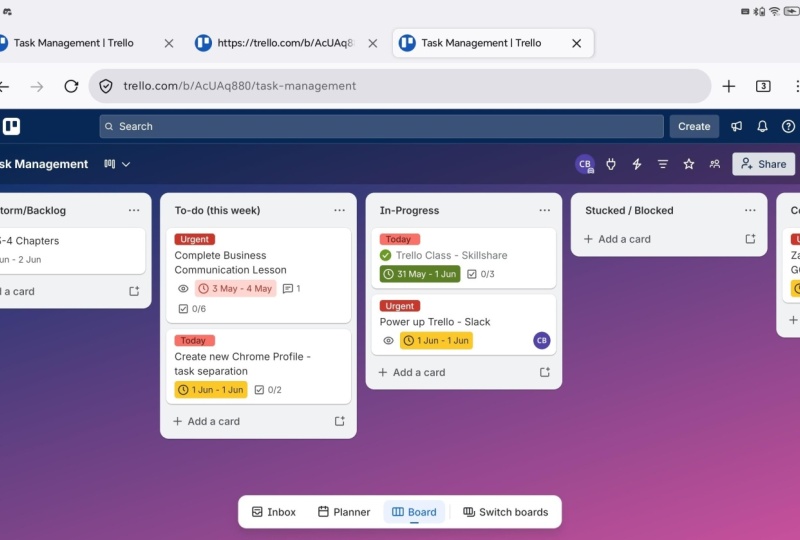Reload the page with the refresh icon
The image size is (800, 540).
[71, 86]
